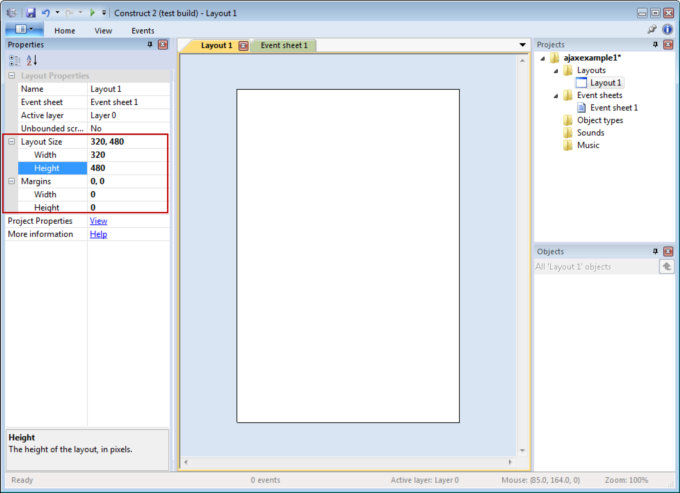Collapse the ajaxexample1 project node
The image size is (680, 493).
(x=543, y=58)
